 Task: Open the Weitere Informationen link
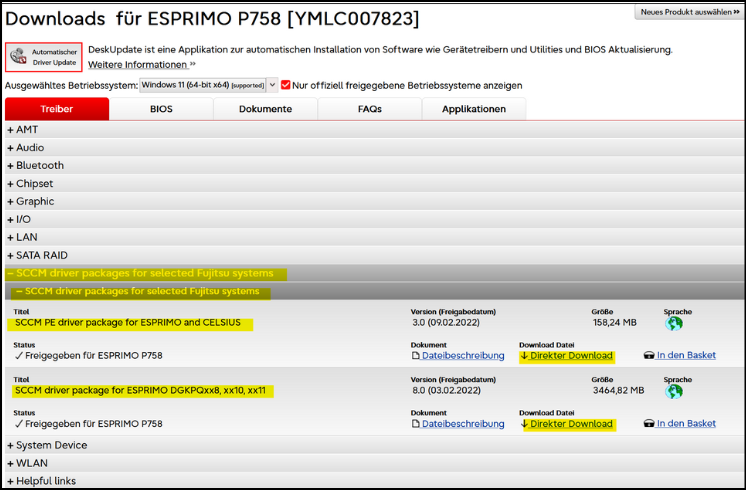tap(142, 65)
